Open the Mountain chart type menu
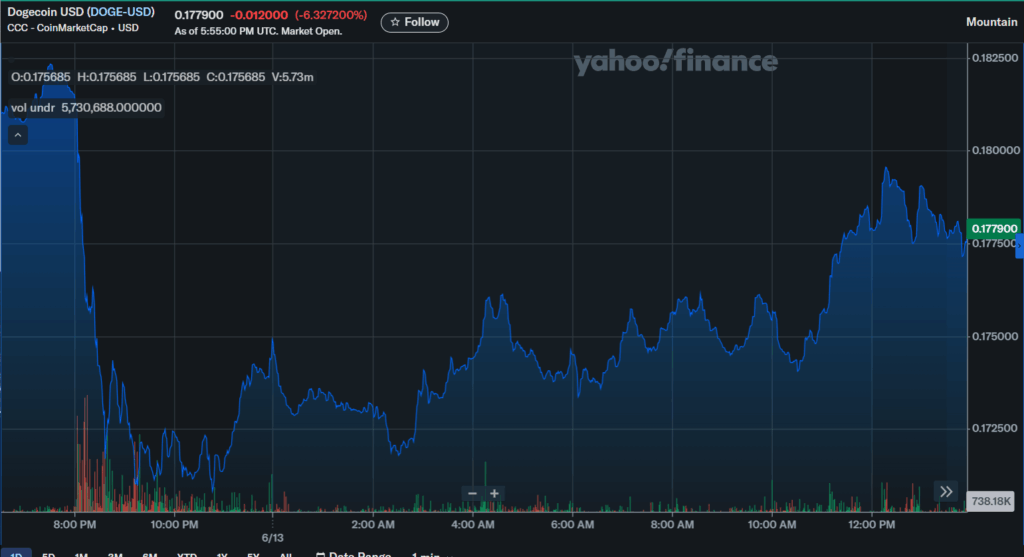1024x557 pixels. click(x=991, y=22)
